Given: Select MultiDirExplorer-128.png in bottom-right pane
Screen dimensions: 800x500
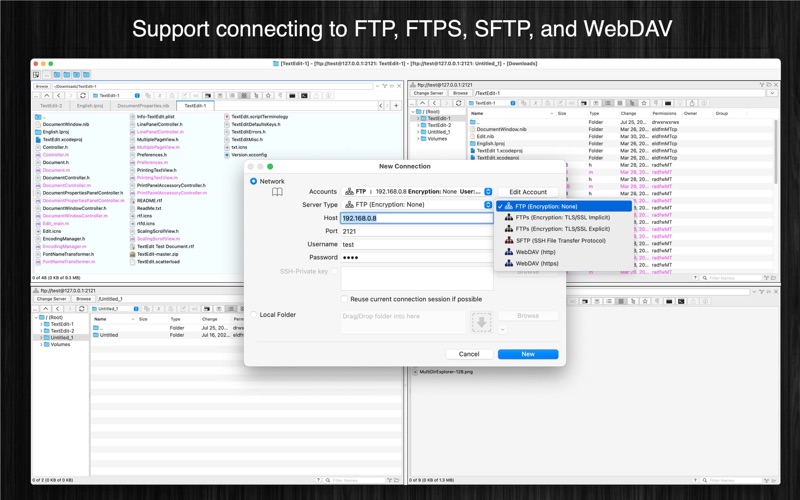Looking at the screenshot, I should click(445, 372).
